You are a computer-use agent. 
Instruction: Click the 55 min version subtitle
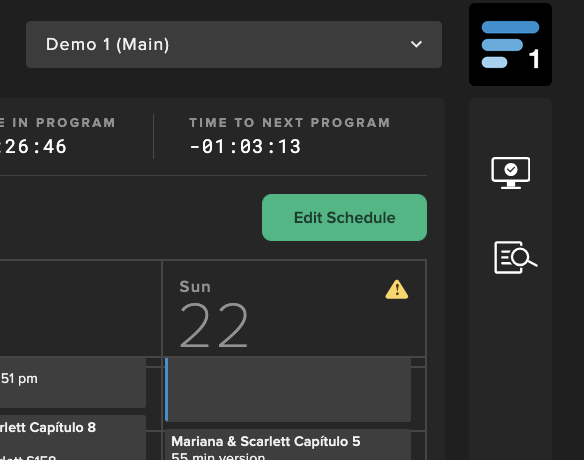pyautogui.click(x=218, y=456)
